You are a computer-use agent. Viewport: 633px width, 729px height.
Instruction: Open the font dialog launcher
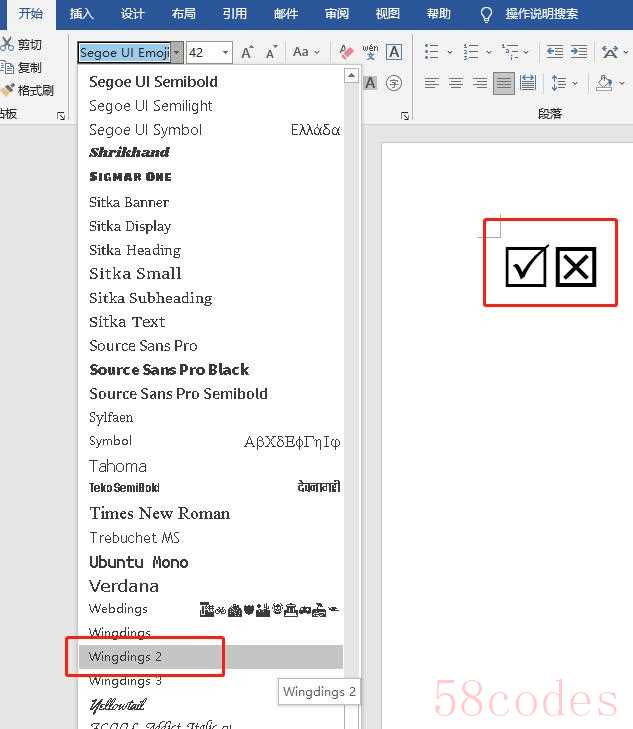click(405, 116)
